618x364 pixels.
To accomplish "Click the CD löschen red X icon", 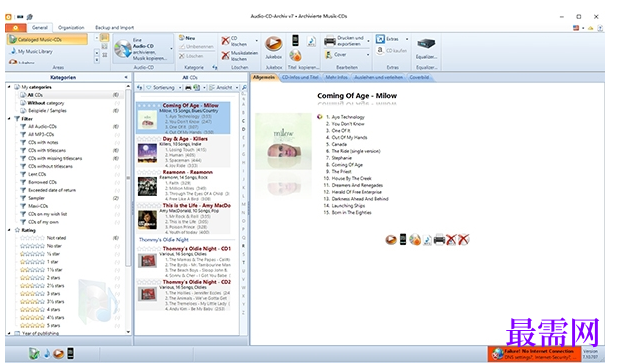I will pos(225,41).
